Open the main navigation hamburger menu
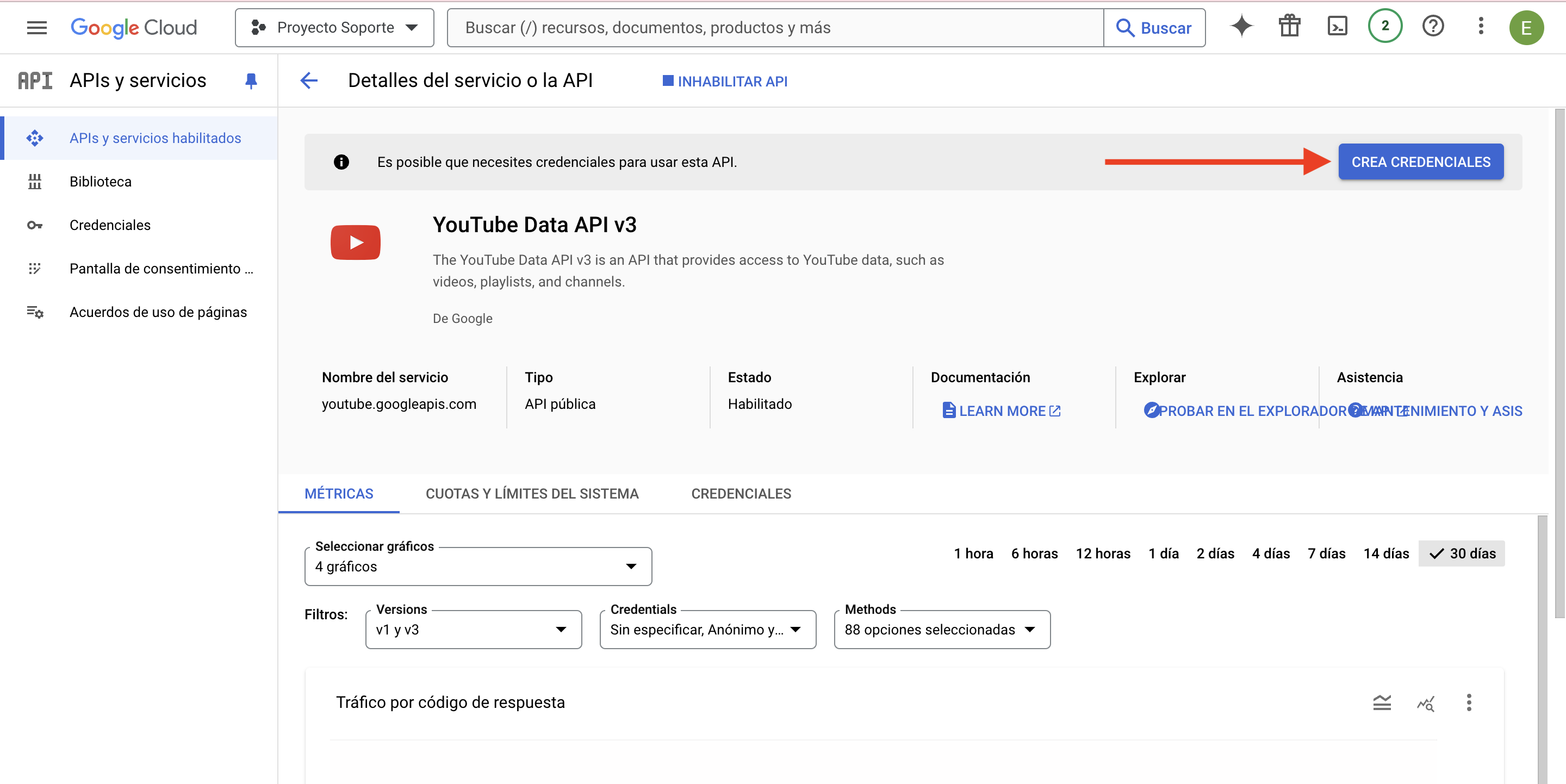 [37, 27]
